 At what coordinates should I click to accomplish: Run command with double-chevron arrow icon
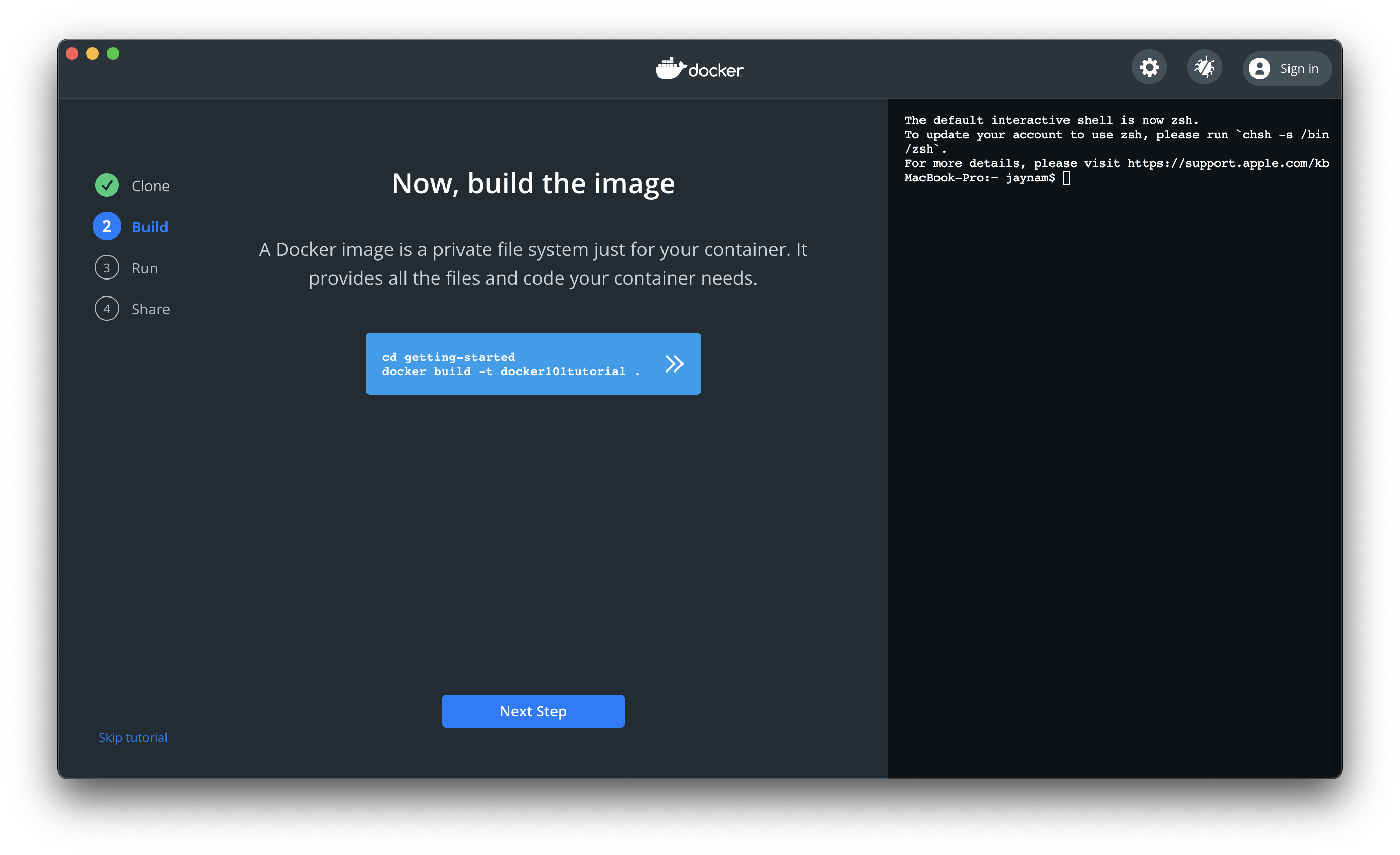click(674, 364)
